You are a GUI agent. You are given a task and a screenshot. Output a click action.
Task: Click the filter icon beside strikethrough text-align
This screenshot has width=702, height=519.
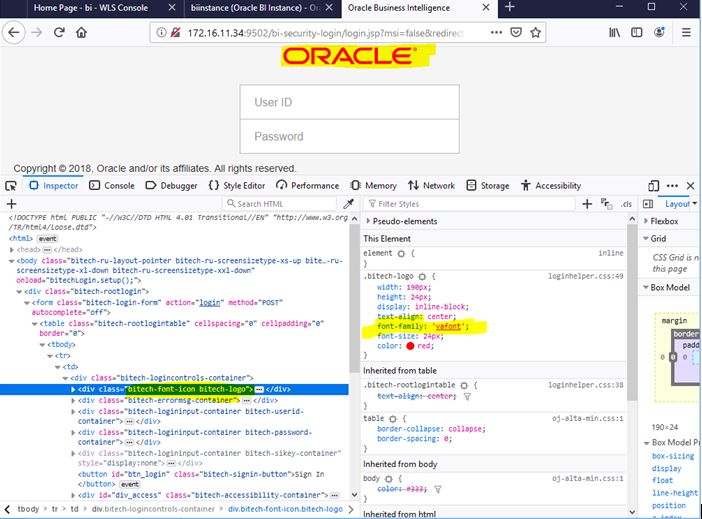tap(467, 397)
